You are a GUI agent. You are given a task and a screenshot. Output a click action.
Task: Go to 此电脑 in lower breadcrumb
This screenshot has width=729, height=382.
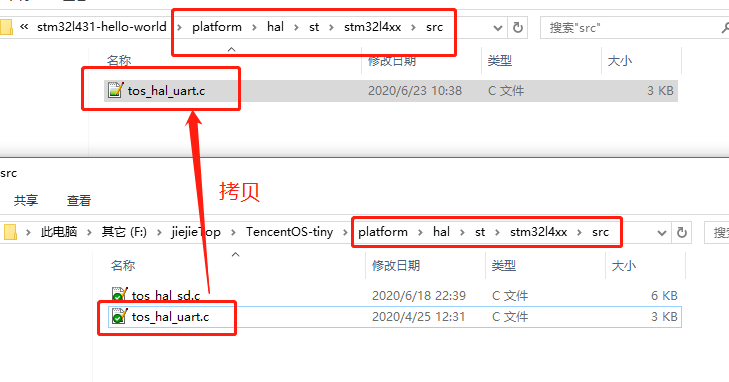click(x=59, y=232)
